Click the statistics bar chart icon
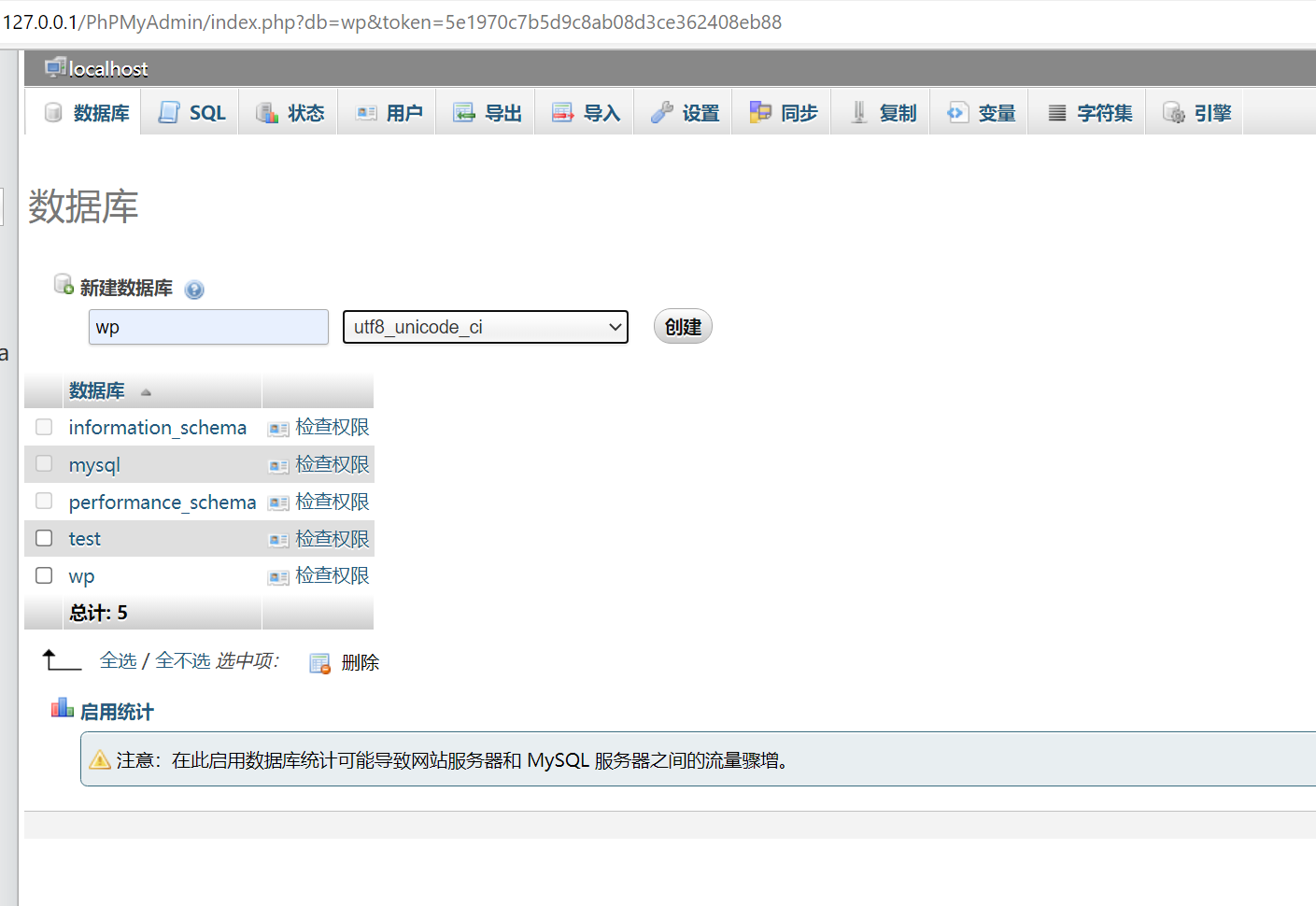 (63, 708)
